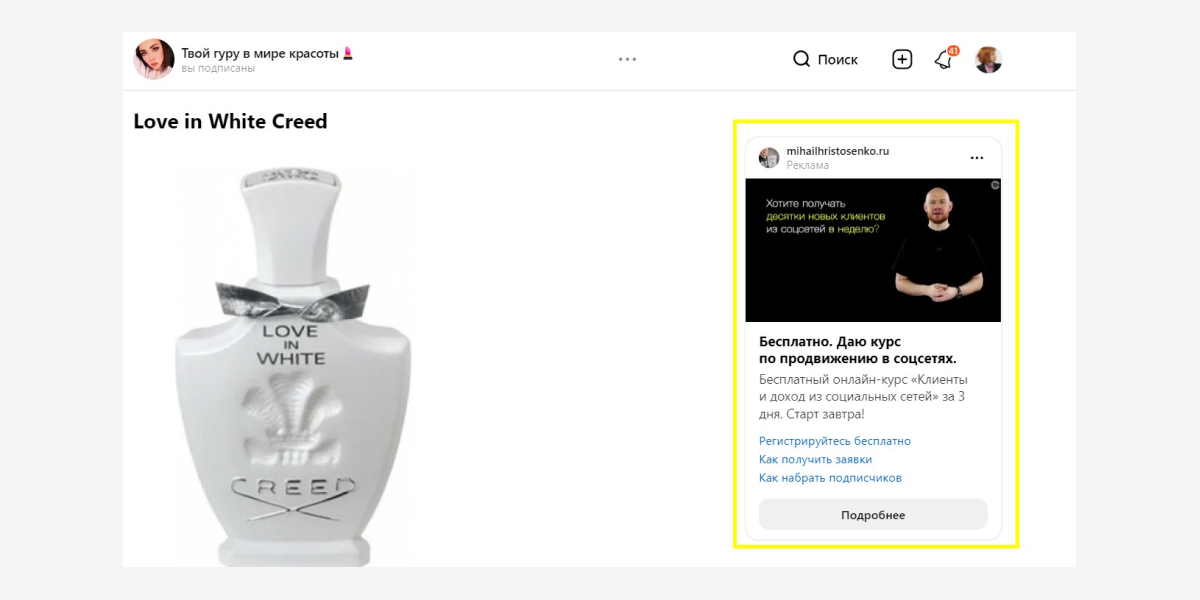Open the three-dot menu in the ad card

point(977,158)
